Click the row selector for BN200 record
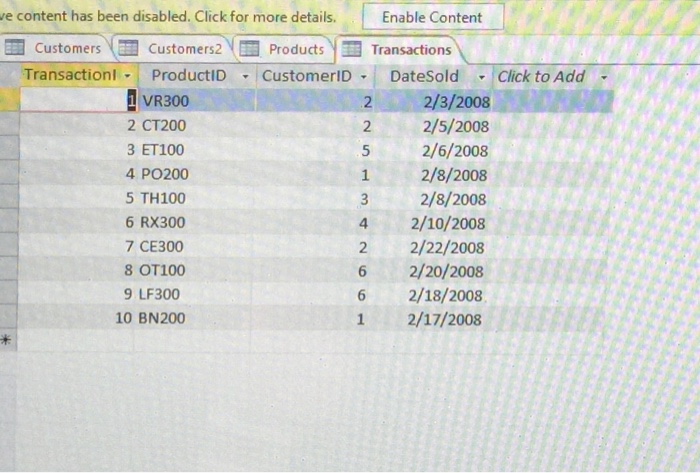This screenshot has width=700, height=473. coord(8,317)
